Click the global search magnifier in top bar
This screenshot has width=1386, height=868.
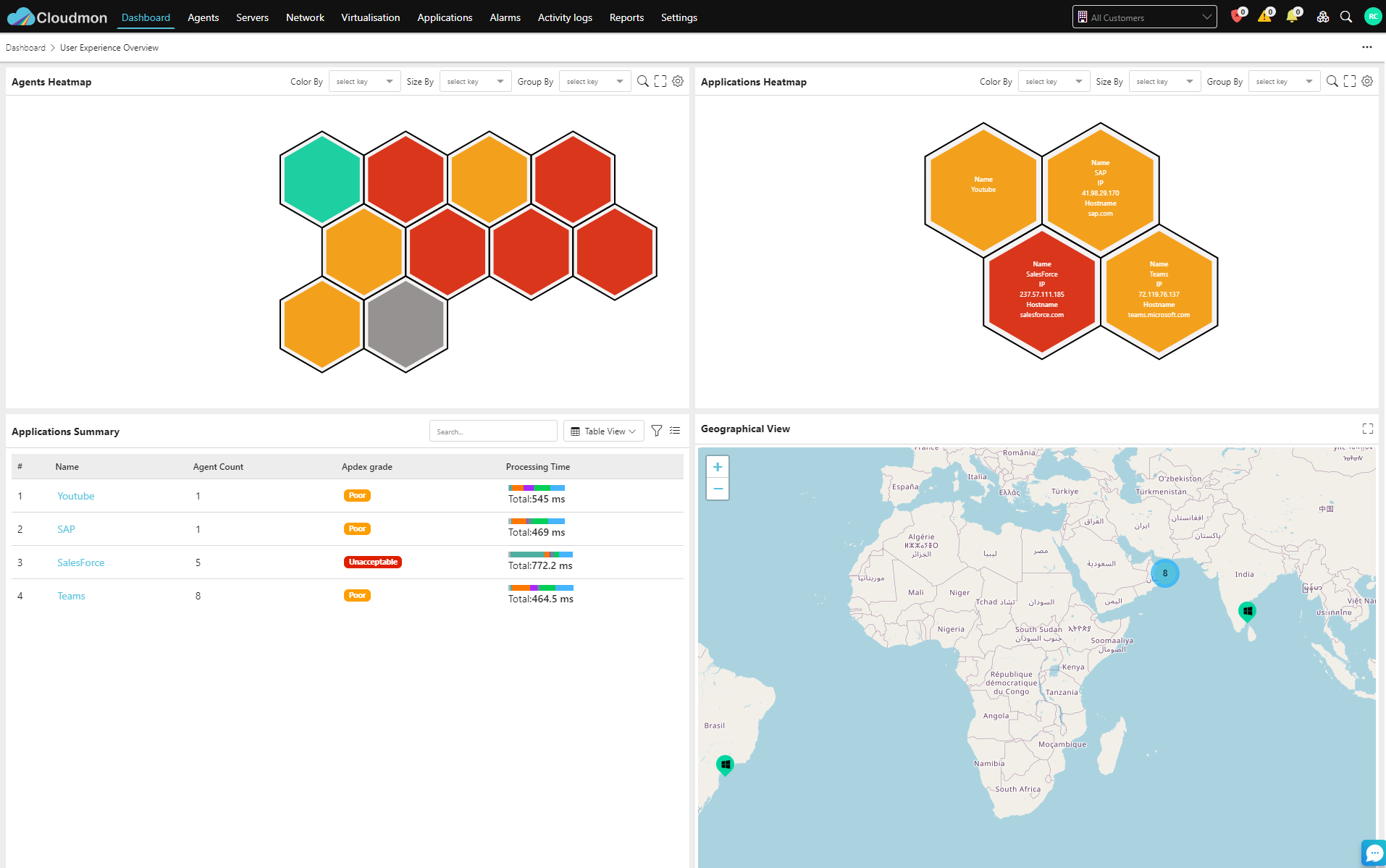pyautogui.click(x=1346, y=17)
